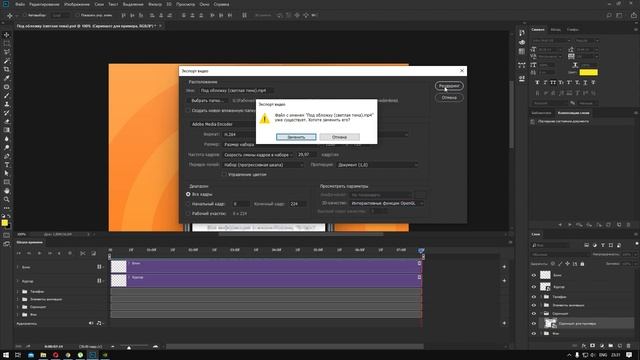Open the Окно menu

point(204,4)
